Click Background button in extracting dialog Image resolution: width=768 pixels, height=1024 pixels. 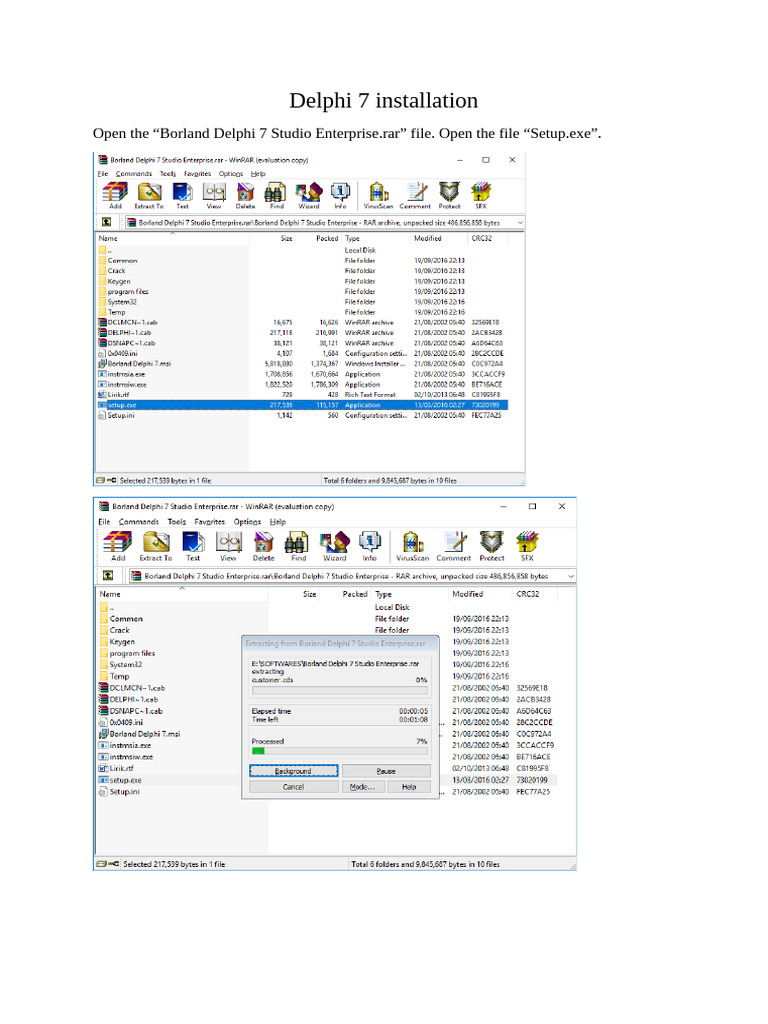pyautogui.click(x=293, y=771)
